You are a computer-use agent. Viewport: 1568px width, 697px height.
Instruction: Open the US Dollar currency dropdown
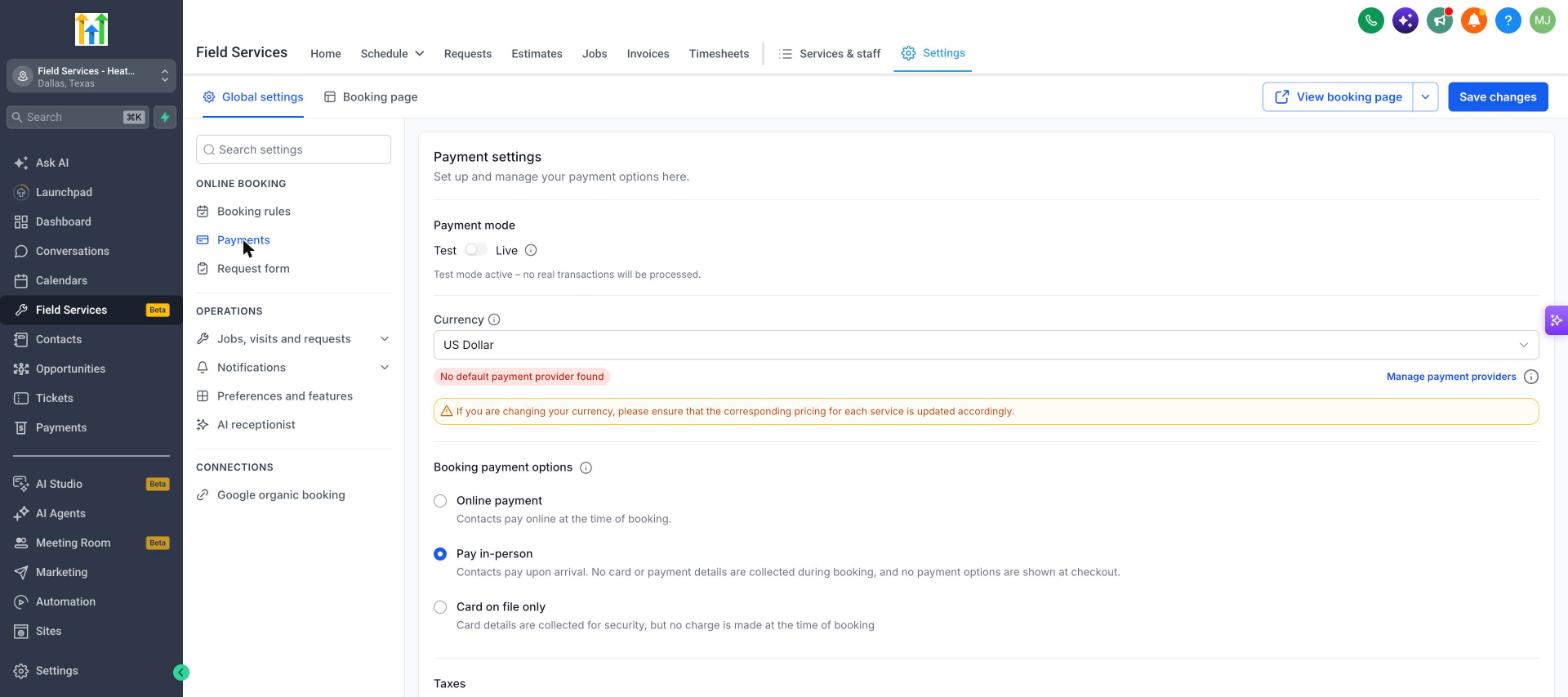point(985,345)
